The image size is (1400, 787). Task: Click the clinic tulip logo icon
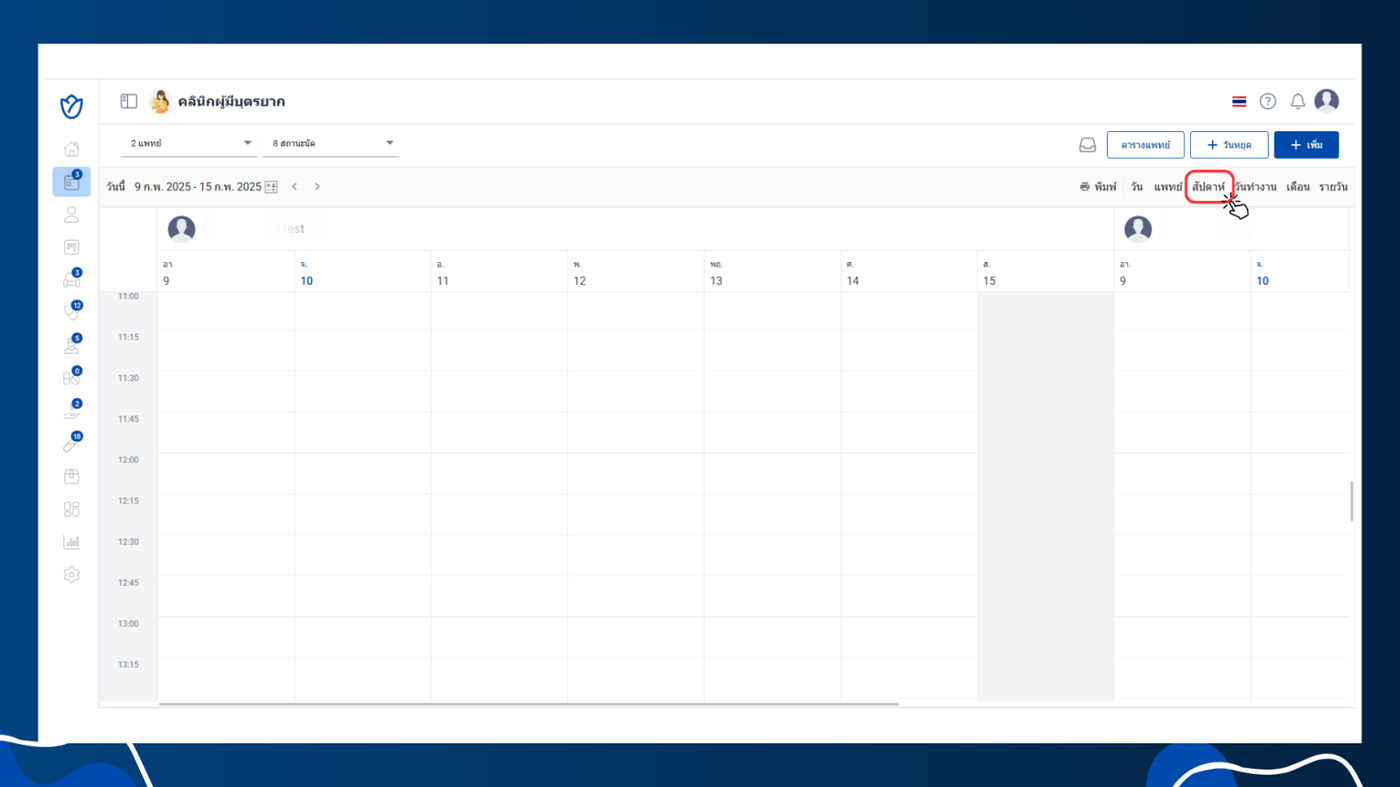(x=71, y=106)
